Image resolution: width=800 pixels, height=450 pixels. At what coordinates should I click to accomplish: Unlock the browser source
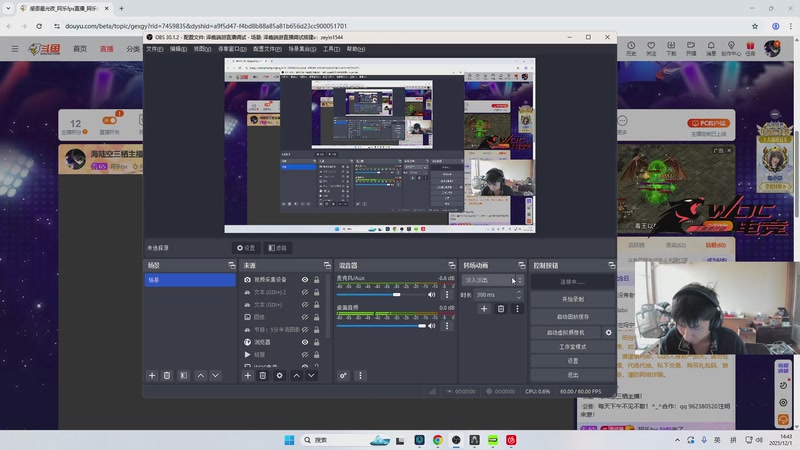(316, 342)
